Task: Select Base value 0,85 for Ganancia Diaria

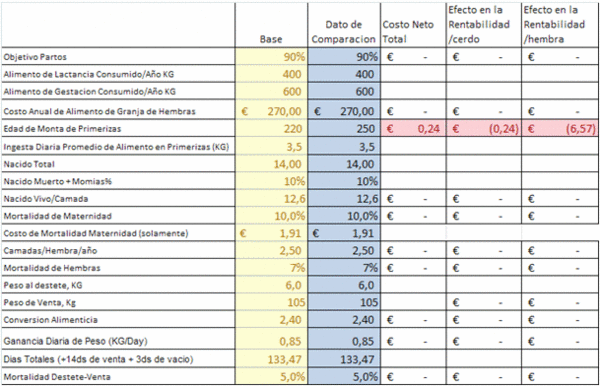Action: click(x=290, y=341)
